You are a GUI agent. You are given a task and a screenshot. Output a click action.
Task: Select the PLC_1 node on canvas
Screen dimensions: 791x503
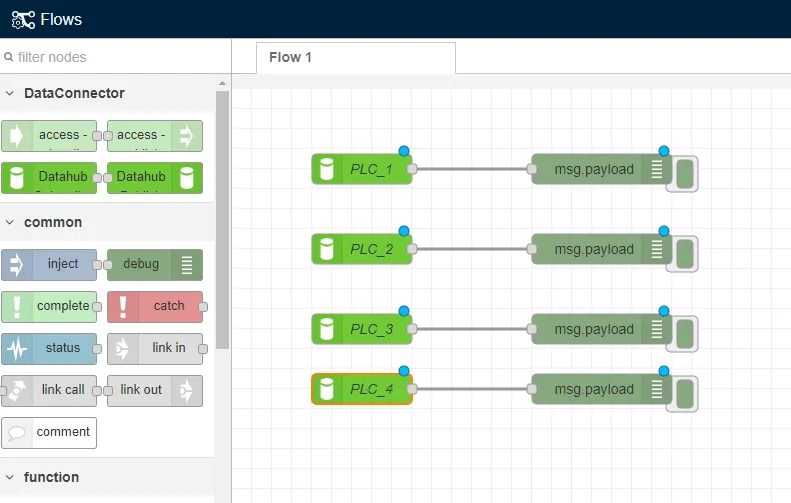362,169
